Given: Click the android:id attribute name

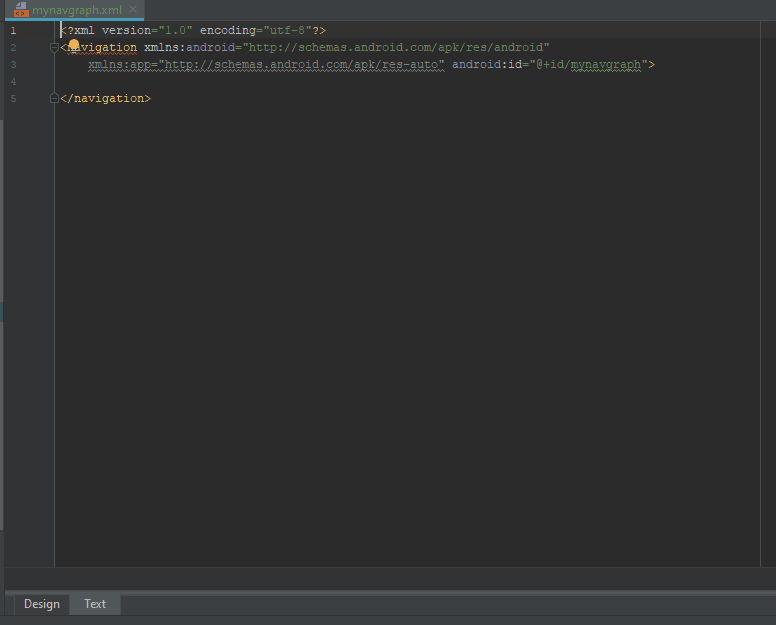Looking at the screenshot, I should point(486,64).
